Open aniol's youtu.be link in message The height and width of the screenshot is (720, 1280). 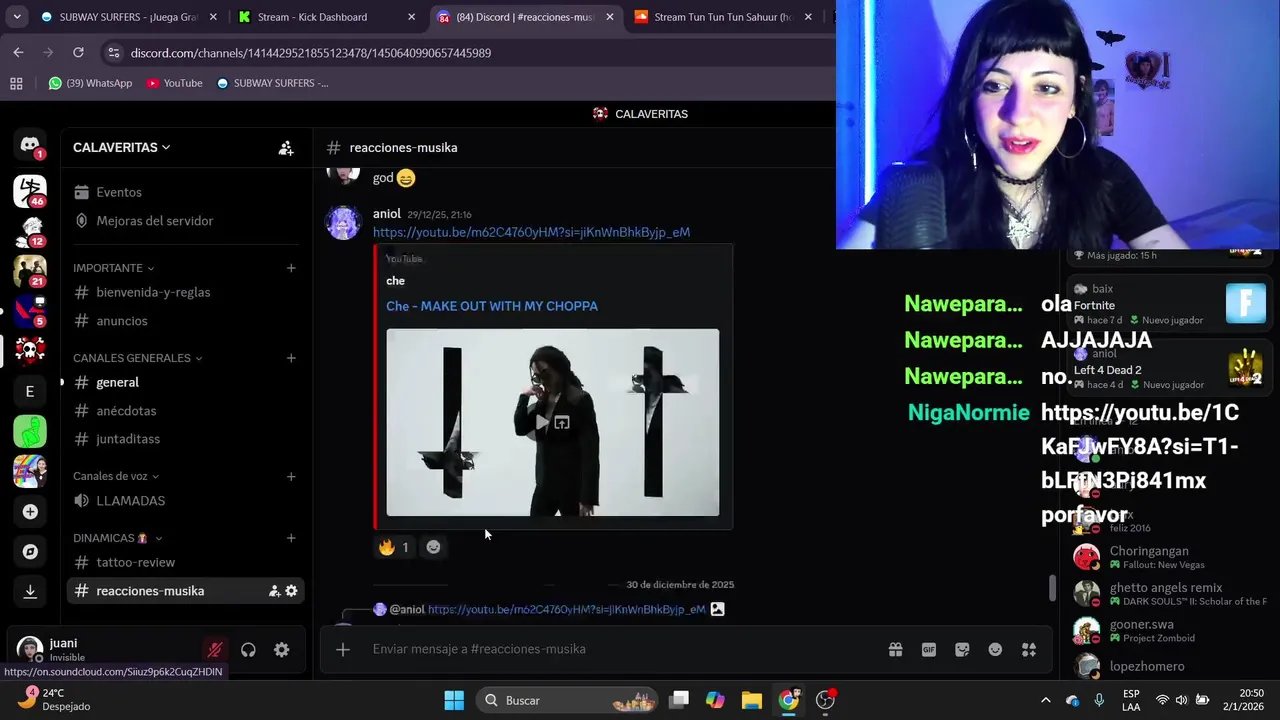click(x=531, y=232)
